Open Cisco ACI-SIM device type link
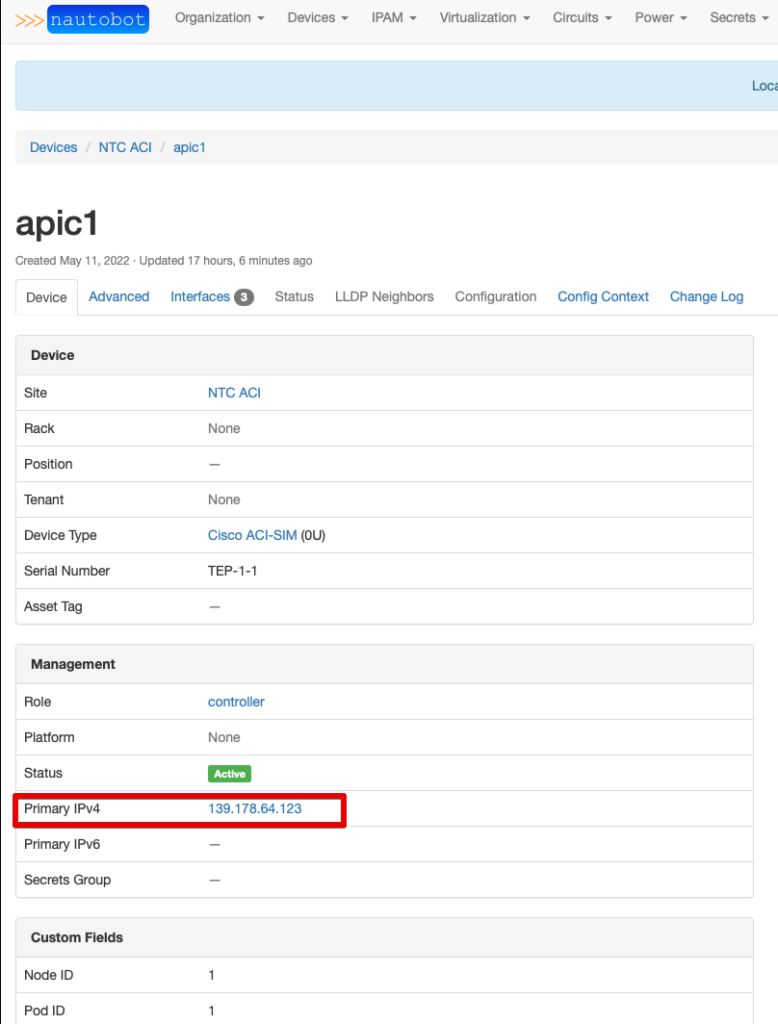 click(x=252, y=535)
